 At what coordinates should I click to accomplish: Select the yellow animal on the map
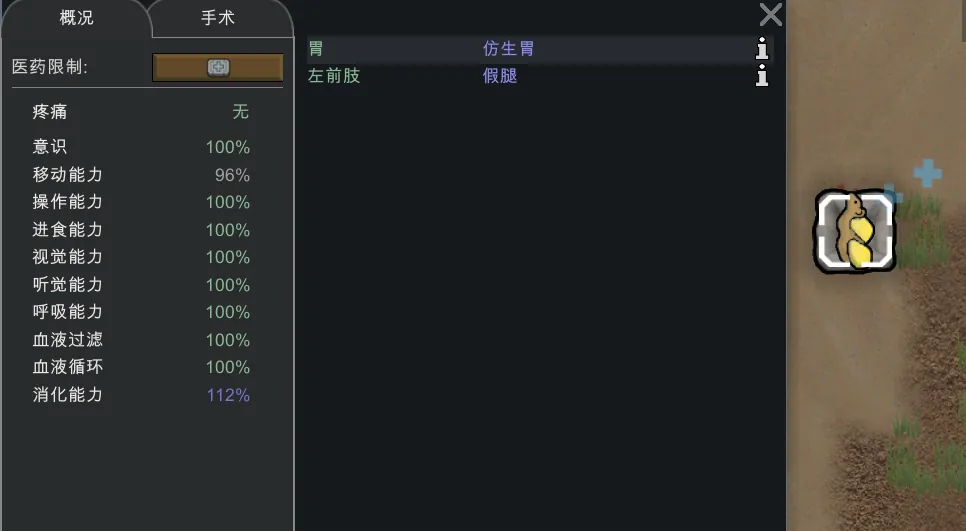coord(855,232)
